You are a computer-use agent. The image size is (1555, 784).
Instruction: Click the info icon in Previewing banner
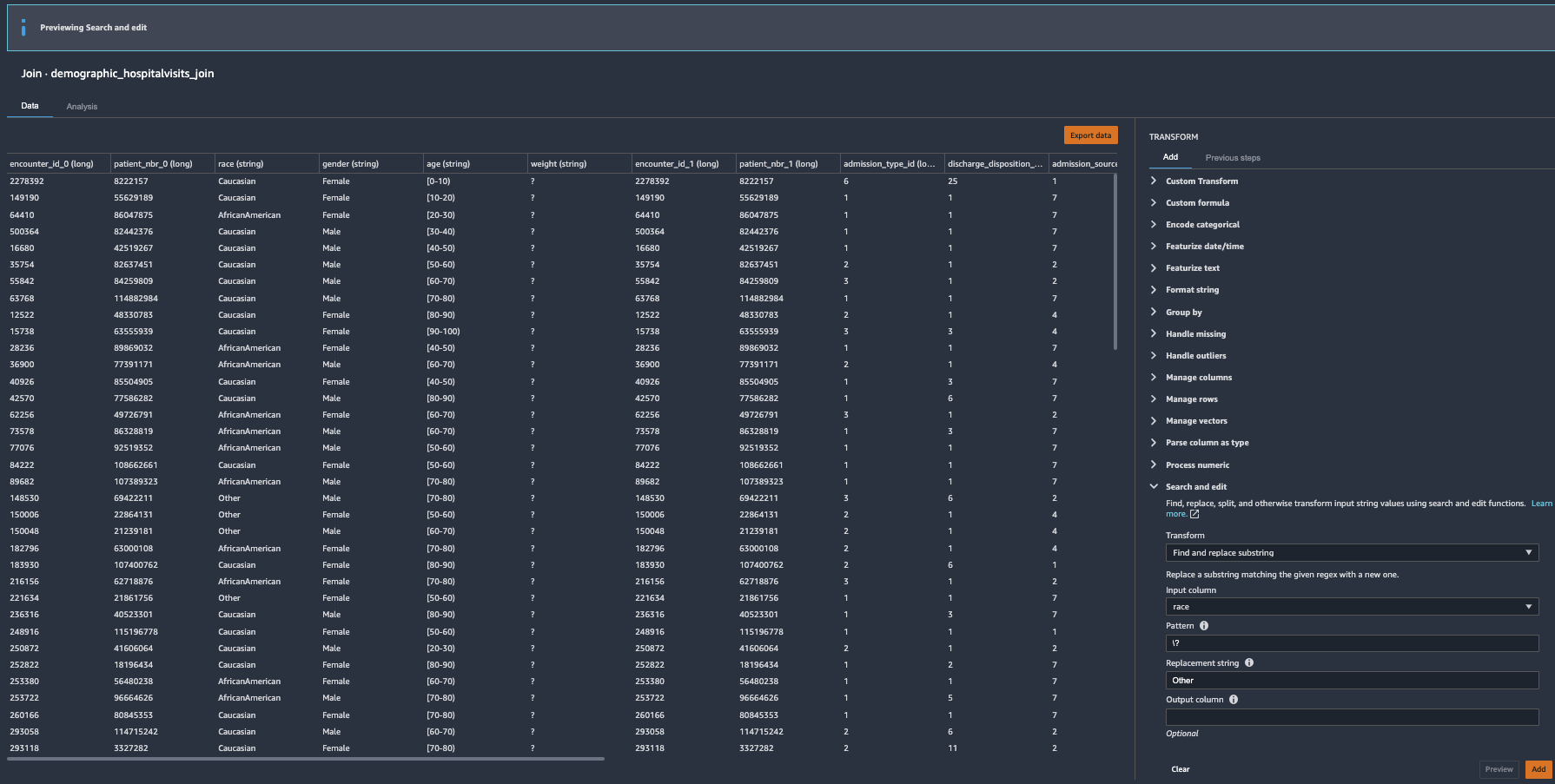(x=23, y=28)
